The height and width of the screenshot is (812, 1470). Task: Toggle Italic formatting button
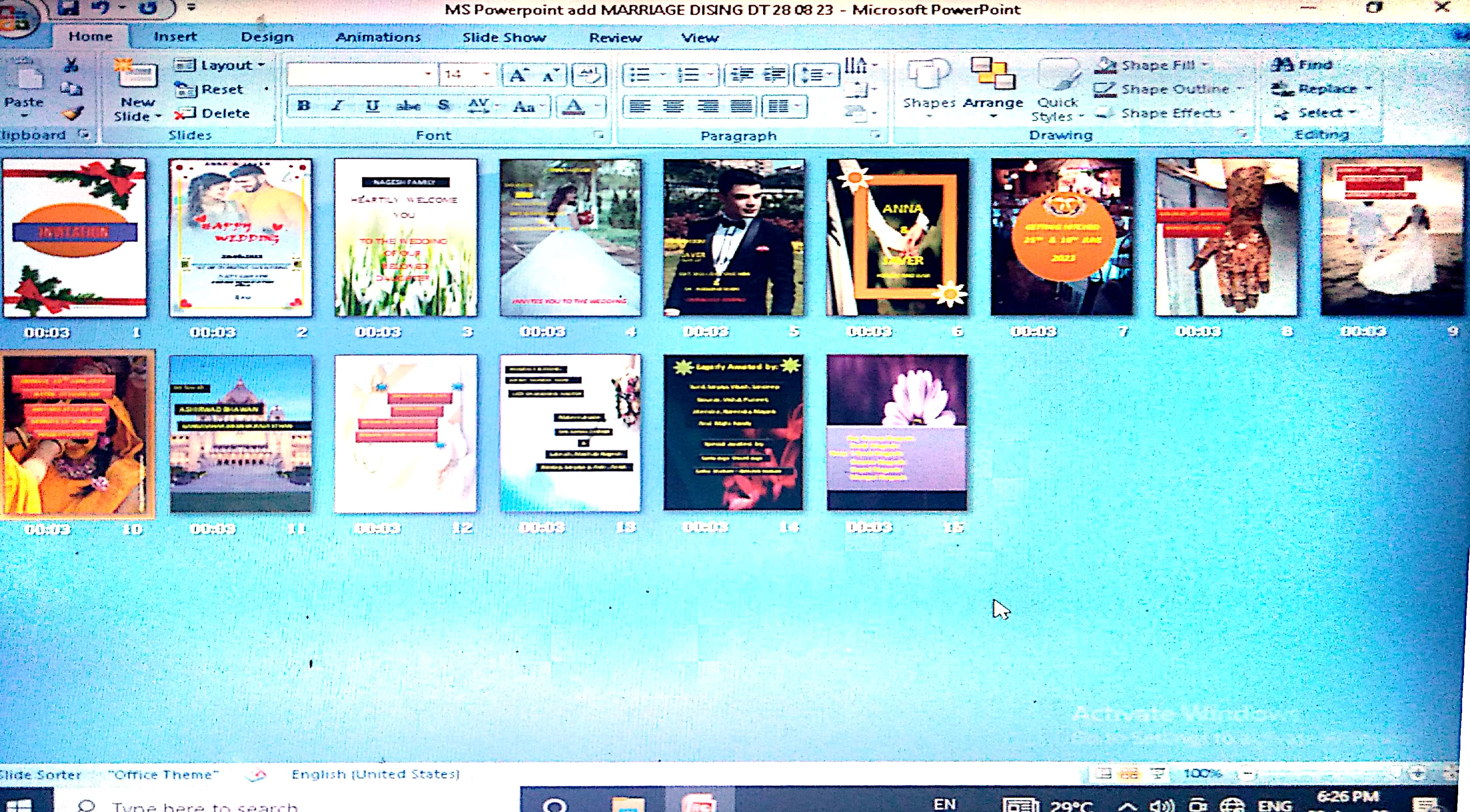(x=338, y=105)
